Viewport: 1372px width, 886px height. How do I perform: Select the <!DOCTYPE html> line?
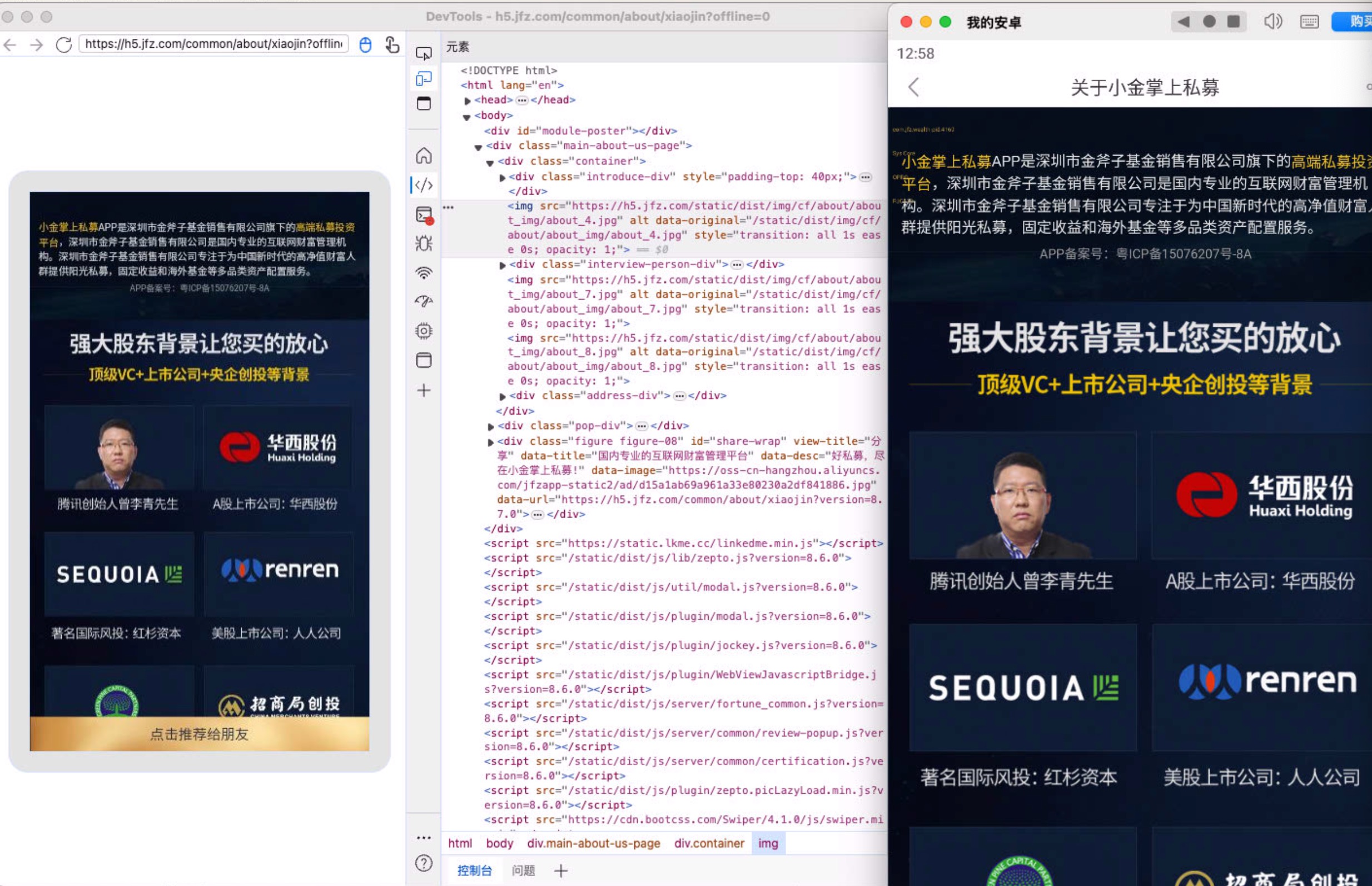[509, 71]
